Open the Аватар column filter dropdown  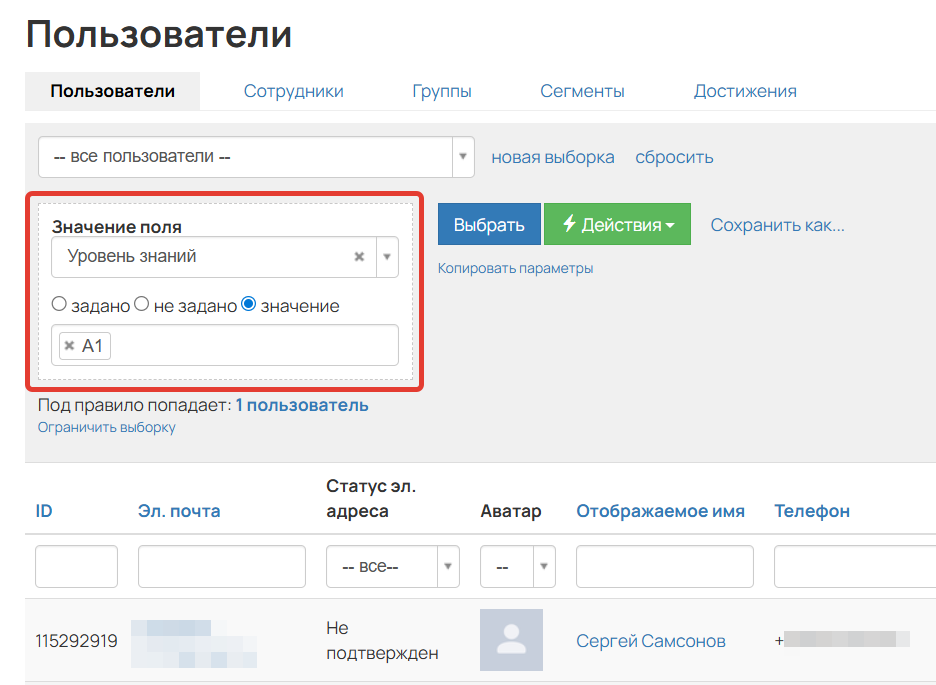point(542,566)
